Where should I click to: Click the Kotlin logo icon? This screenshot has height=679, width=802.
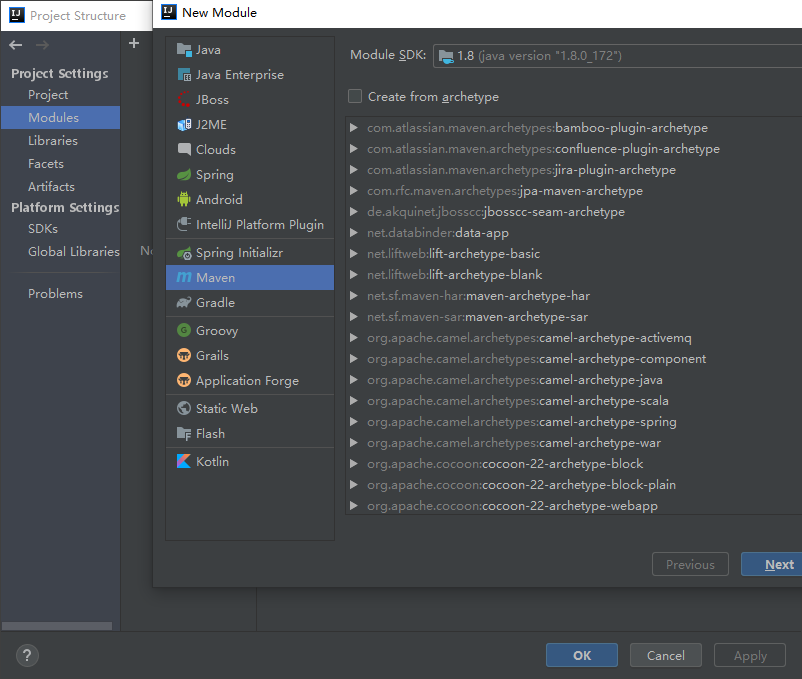click(x=184, y=461)
